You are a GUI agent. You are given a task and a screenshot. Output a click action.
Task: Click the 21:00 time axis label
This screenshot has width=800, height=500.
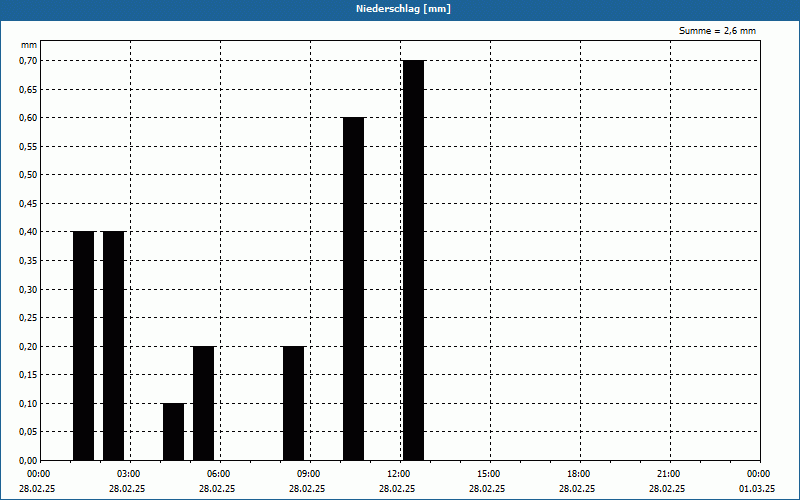668,474
